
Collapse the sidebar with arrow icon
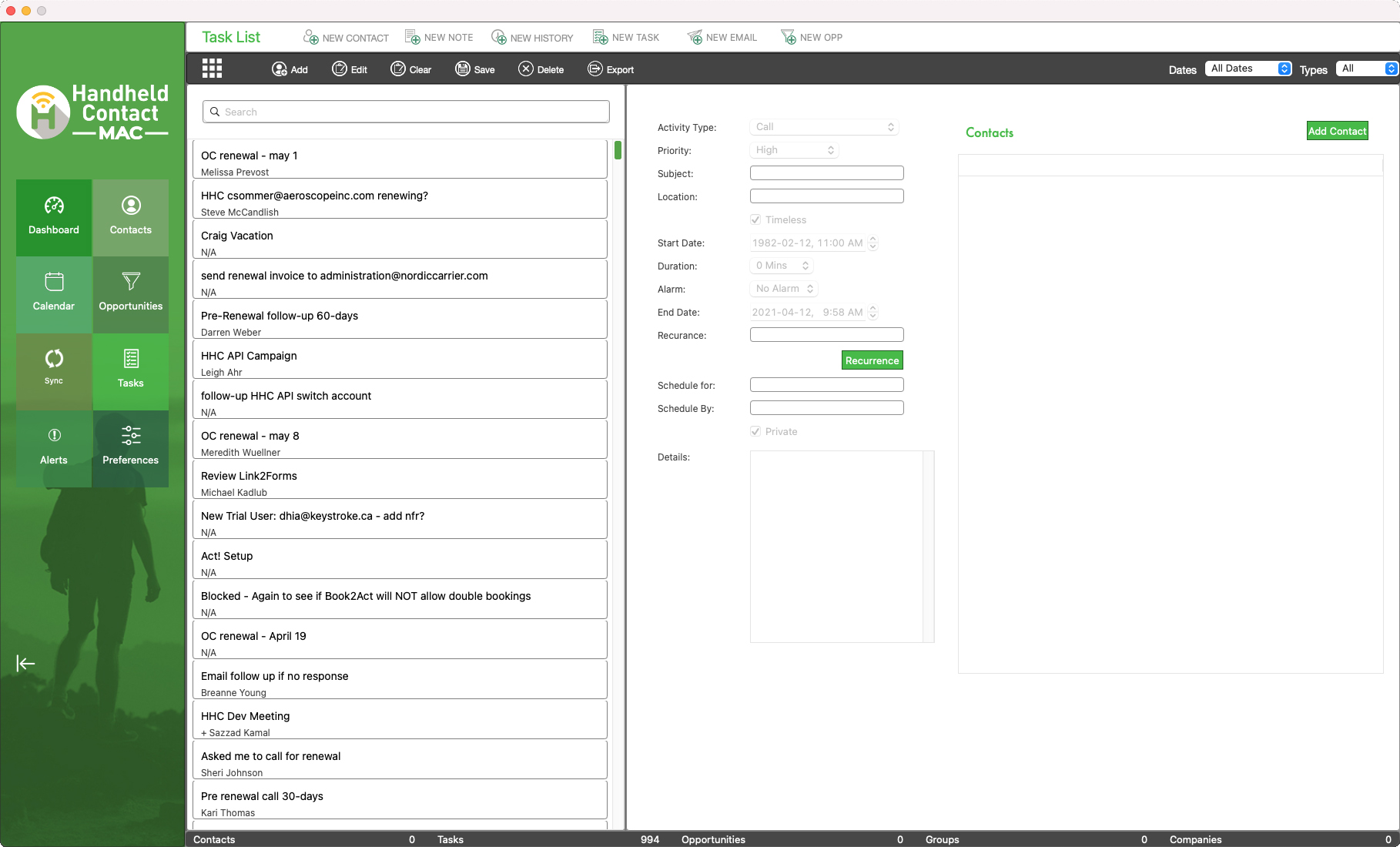(25, 663)
